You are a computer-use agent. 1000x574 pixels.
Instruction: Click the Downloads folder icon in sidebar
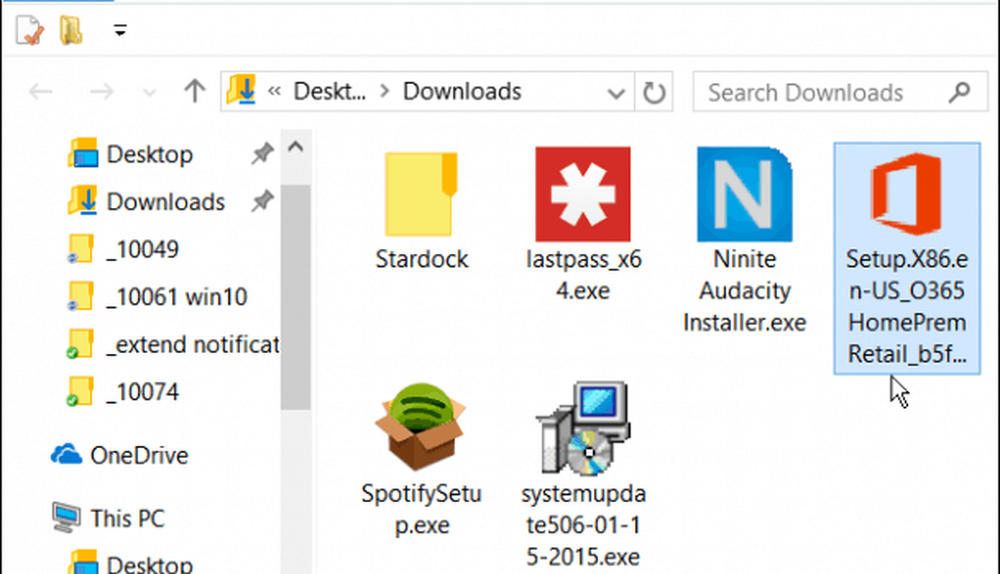click(83, 201)
